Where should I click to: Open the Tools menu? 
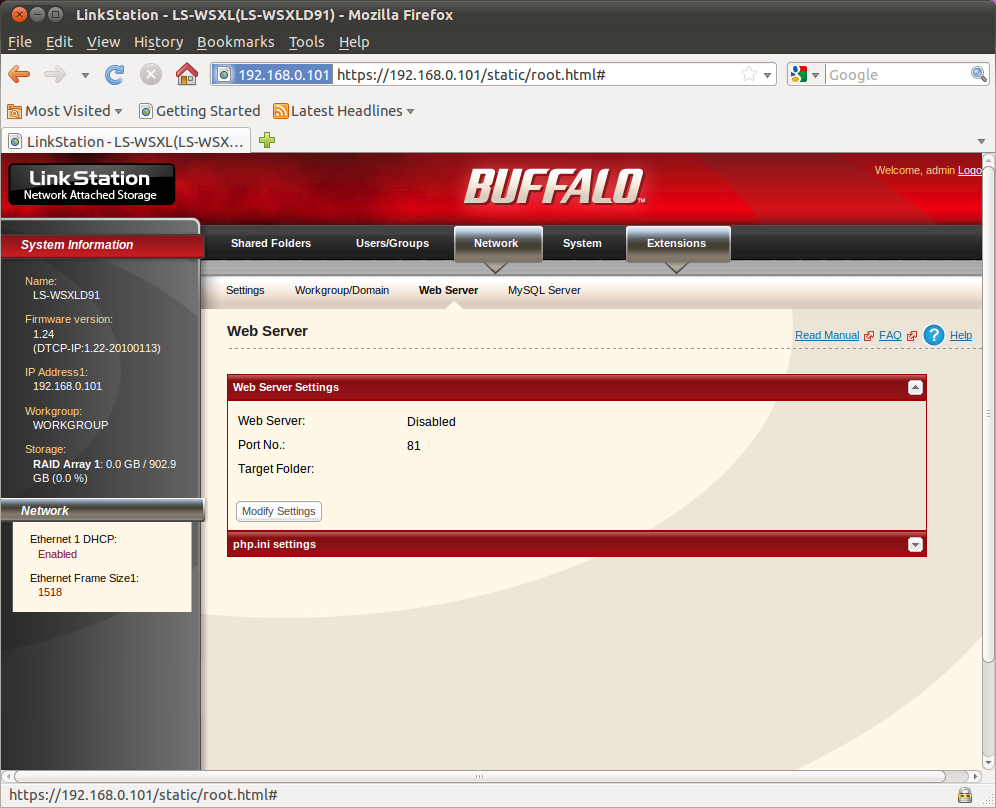306,42
